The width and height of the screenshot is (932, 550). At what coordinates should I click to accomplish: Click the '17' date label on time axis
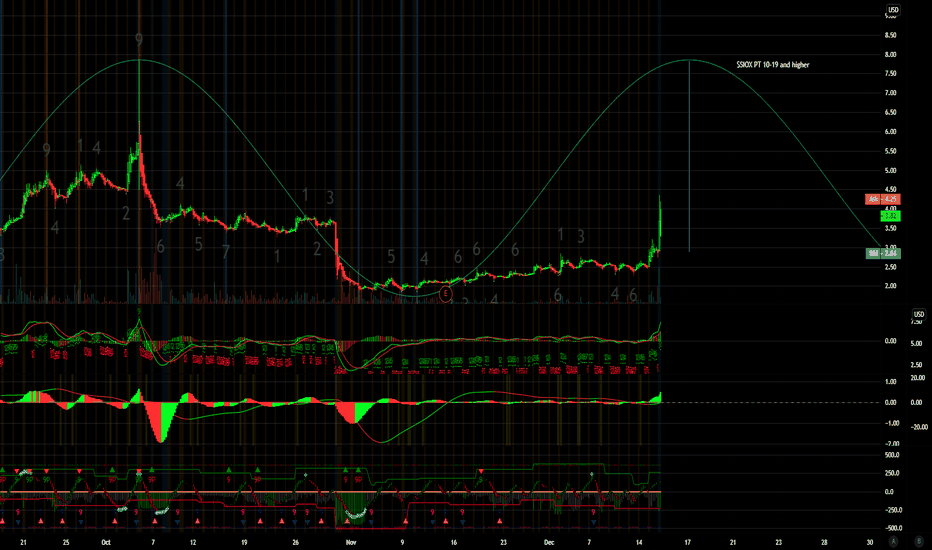tap(687, 542)
